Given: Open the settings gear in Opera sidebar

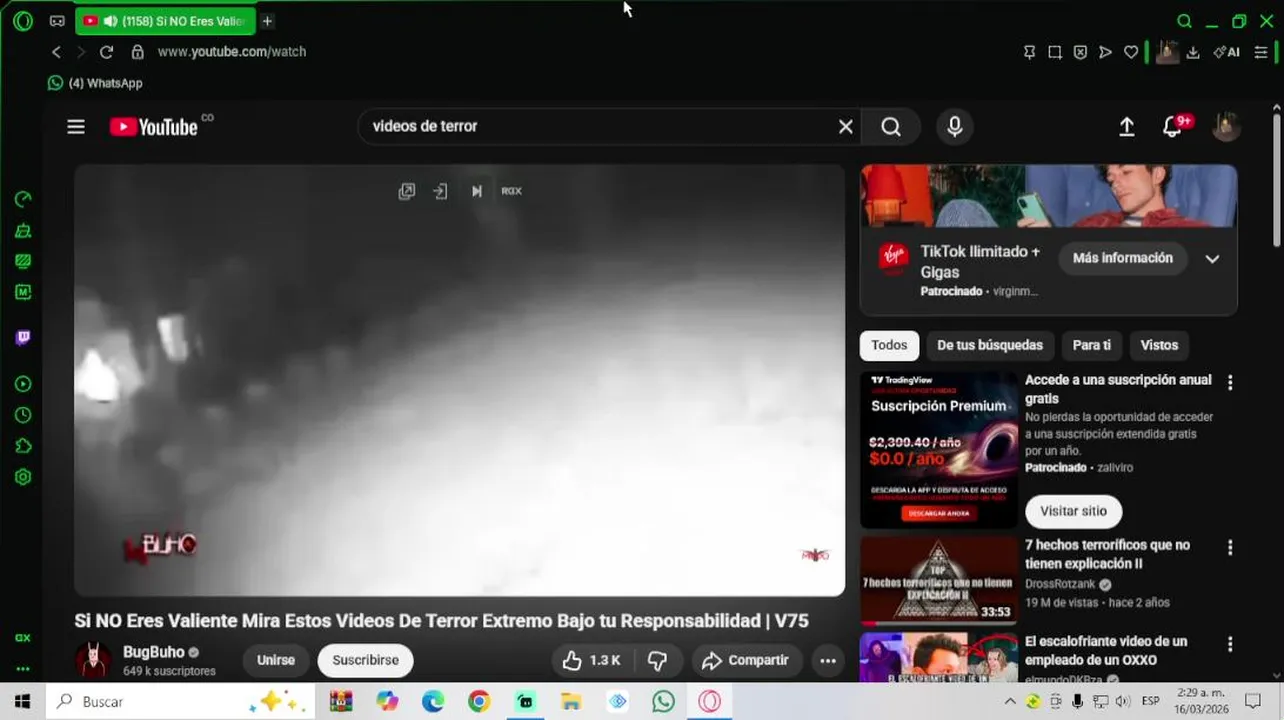Looking at the screenshot, I should pyautogui.click(x=23, y=477).
